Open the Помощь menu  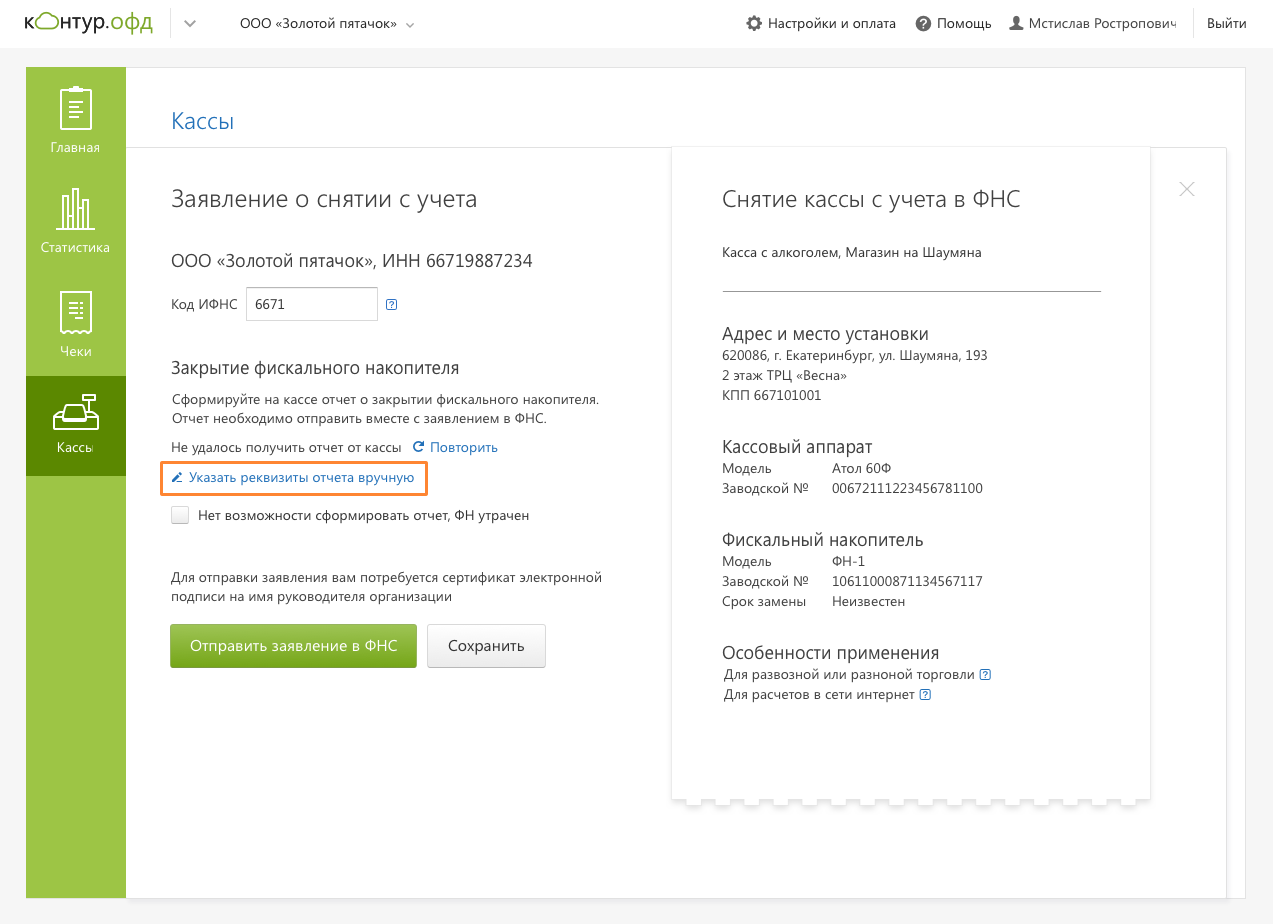pos(954,24)
